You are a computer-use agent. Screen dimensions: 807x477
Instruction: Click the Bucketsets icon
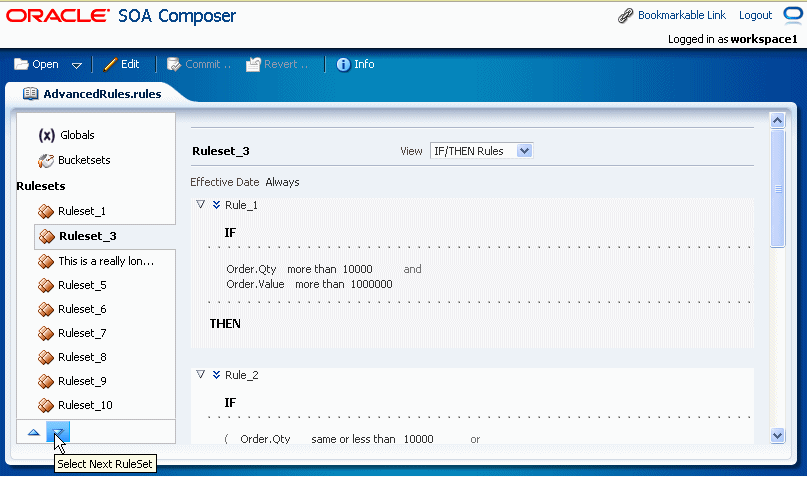pos(46,161)
